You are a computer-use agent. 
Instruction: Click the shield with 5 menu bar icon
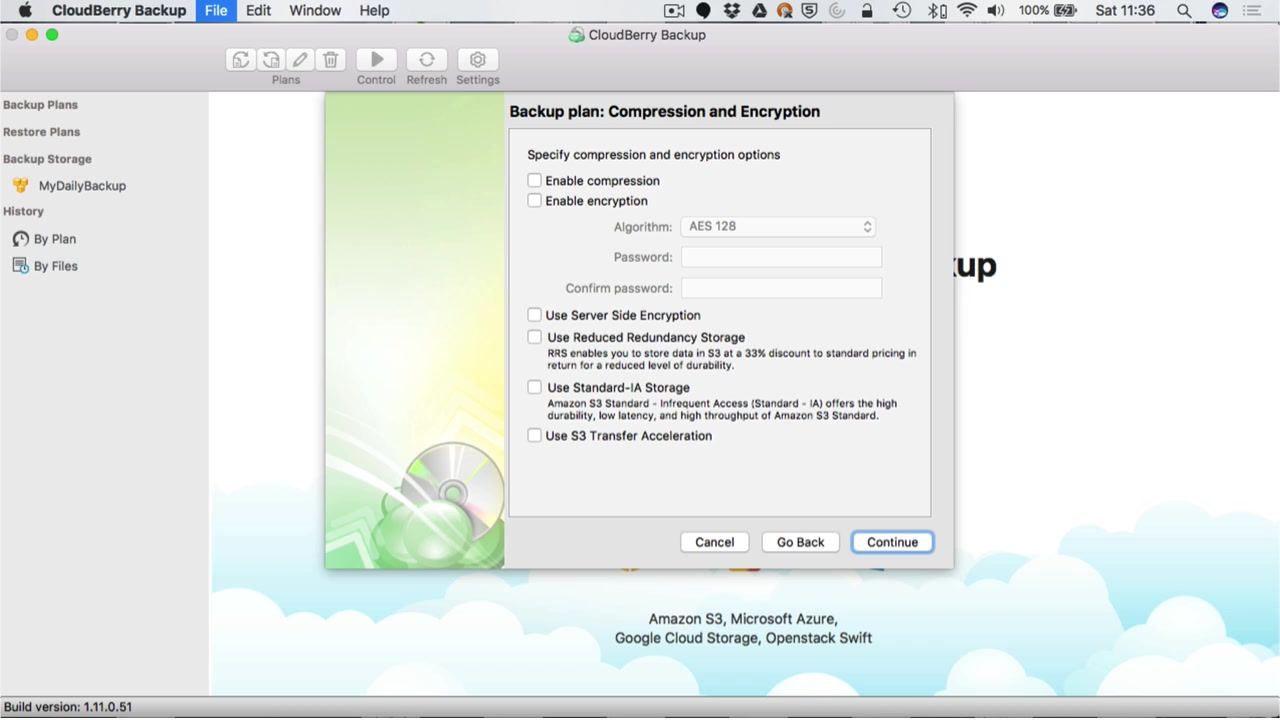click(810, 11)
